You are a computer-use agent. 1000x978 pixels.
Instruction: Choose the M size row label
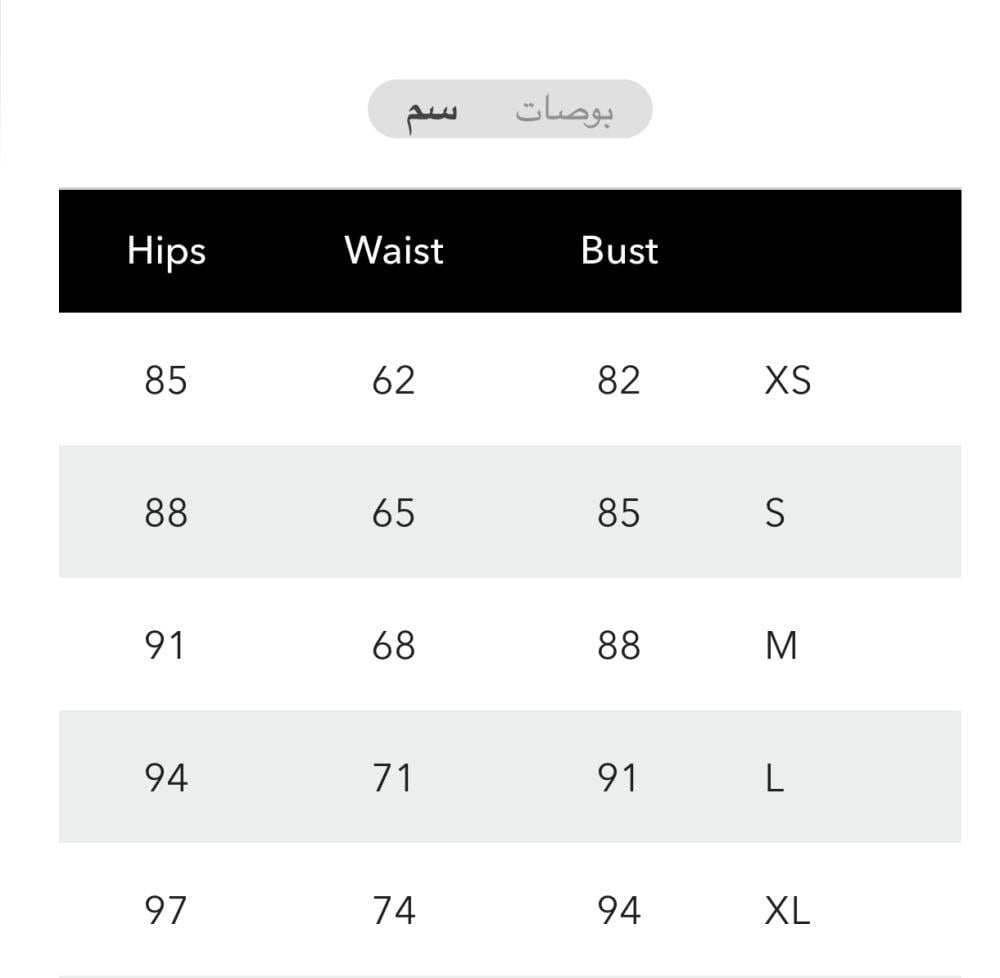[x=781, y=645]
